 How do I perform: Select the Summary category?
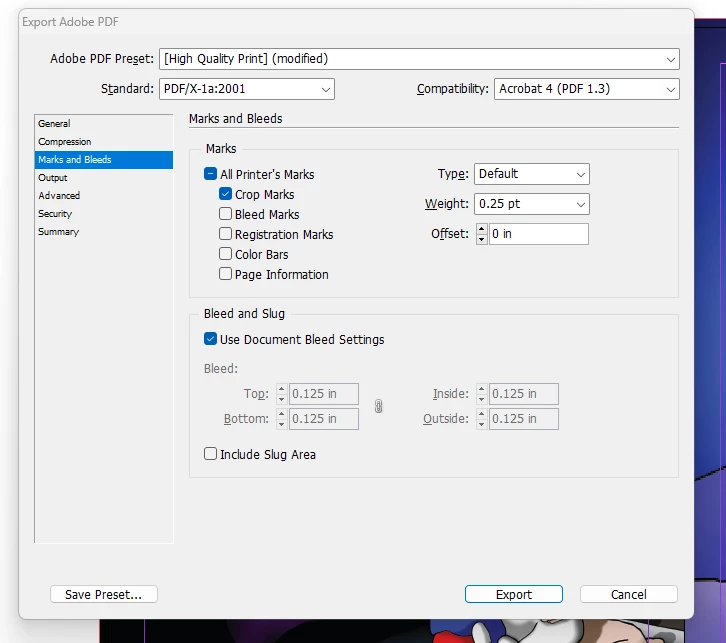pos(103,232)
